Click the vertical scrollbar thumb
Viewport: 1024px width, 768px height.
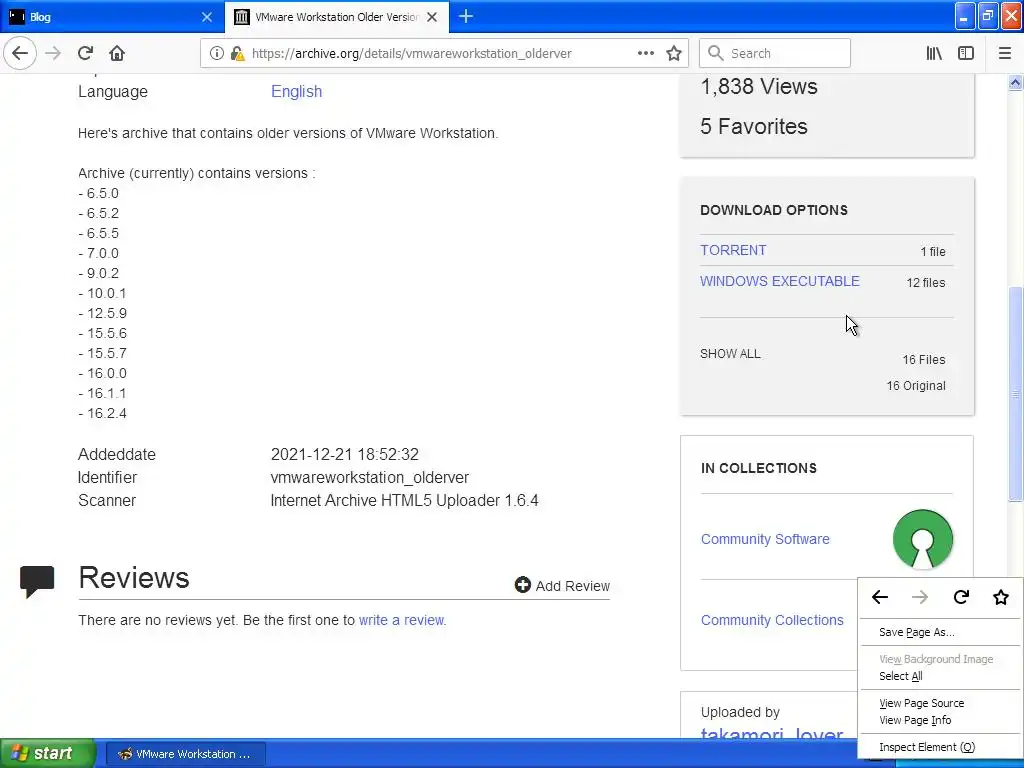click(1015, 394)
